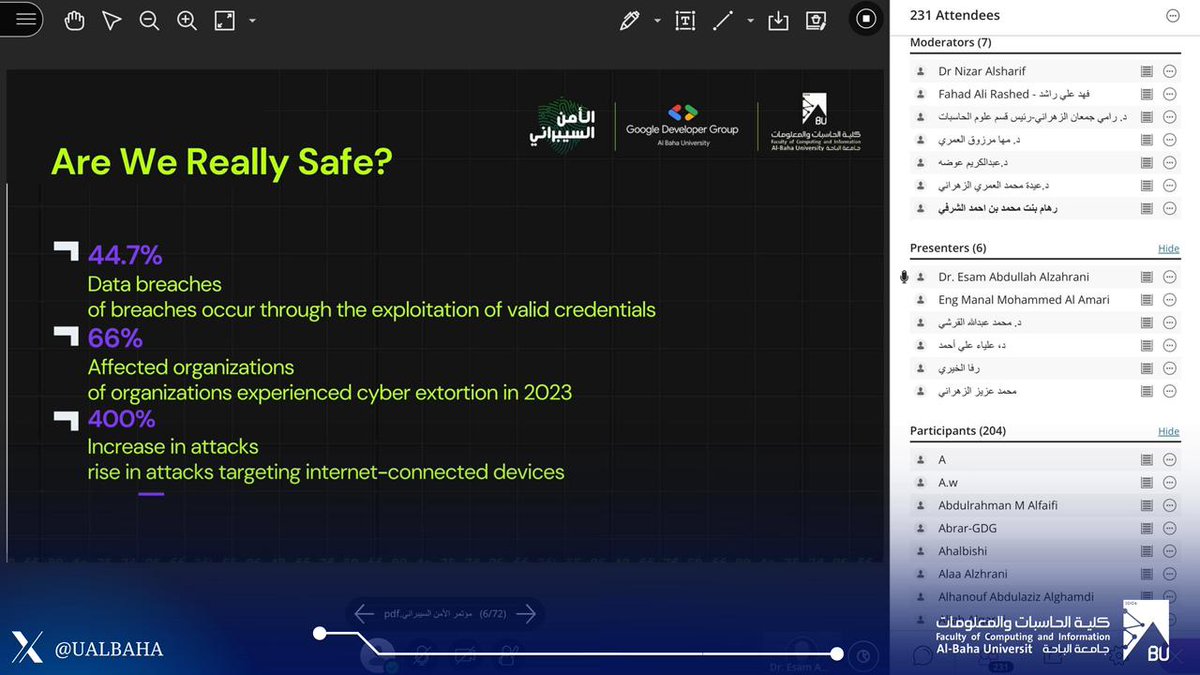Go to previous PDF page arrow

[365, 614]
